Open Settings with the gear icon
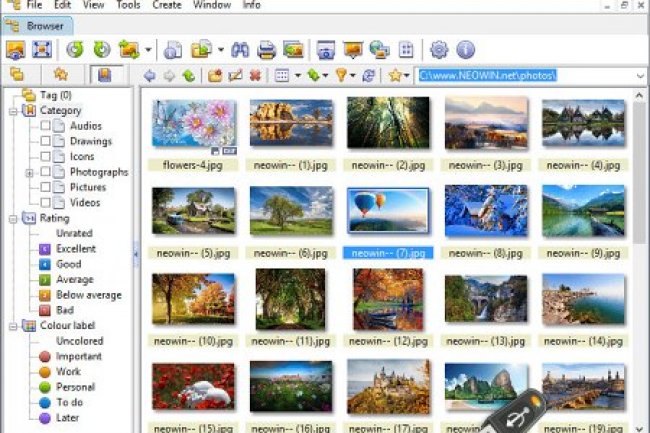This screenshot has height=433, width=650. tap(438, 49)
